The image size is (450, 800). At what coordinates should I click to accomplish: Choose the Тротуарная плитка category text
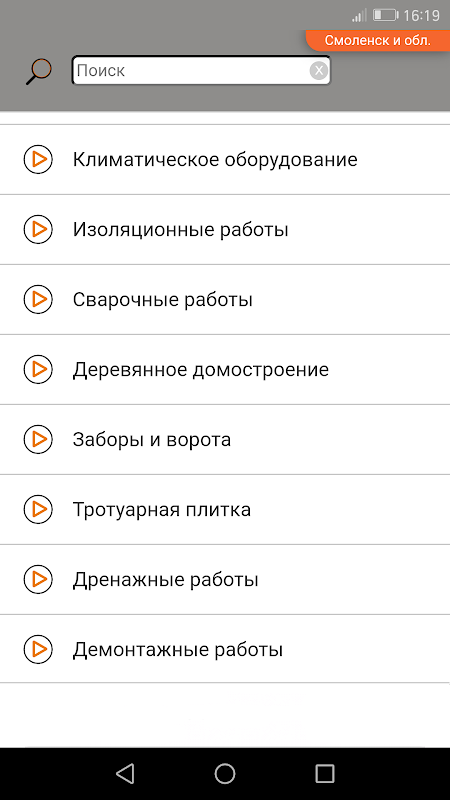162,509
